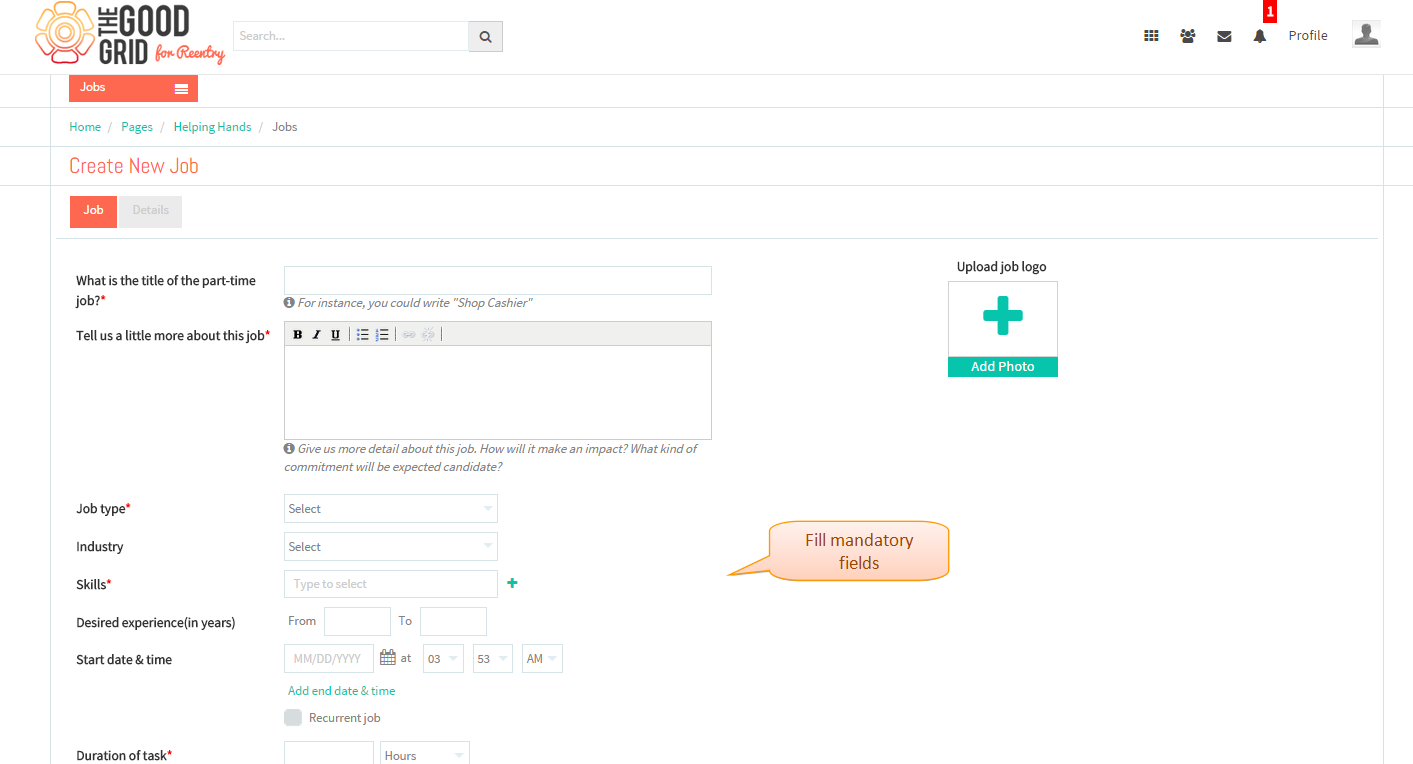The image size is (1413, 764).
Task: Click the profile avatar picture
Action: click(x=1366, y=34)
